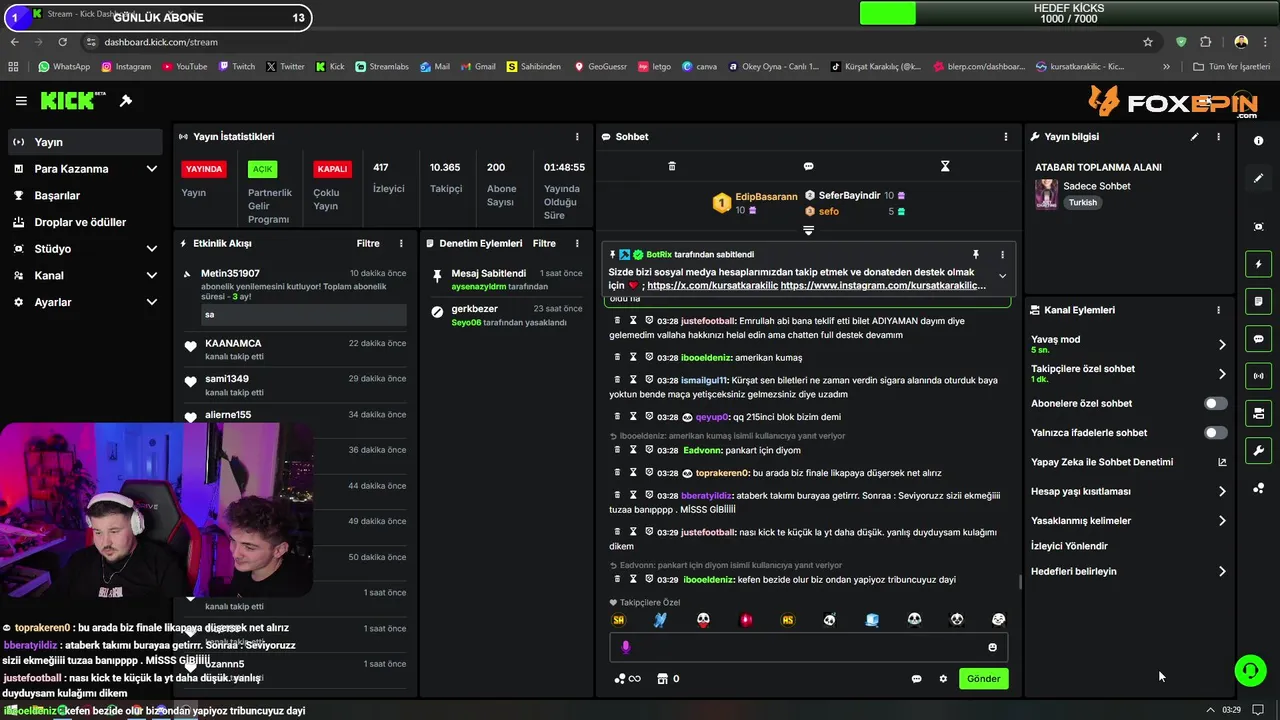Open the hamburger menu beside the Kick logo
The width and height of the screenshot is (1280, 720).
pos(21,101)
